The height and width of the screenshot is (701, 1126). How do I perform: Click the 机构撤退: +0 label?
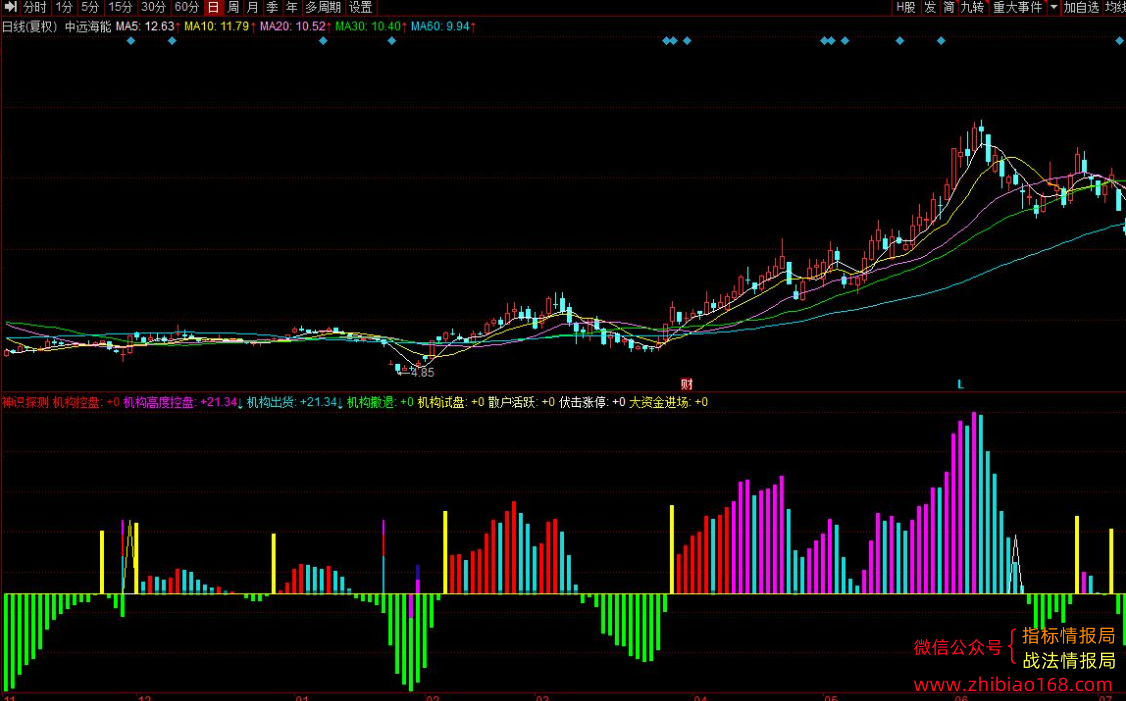pos(381,402)
